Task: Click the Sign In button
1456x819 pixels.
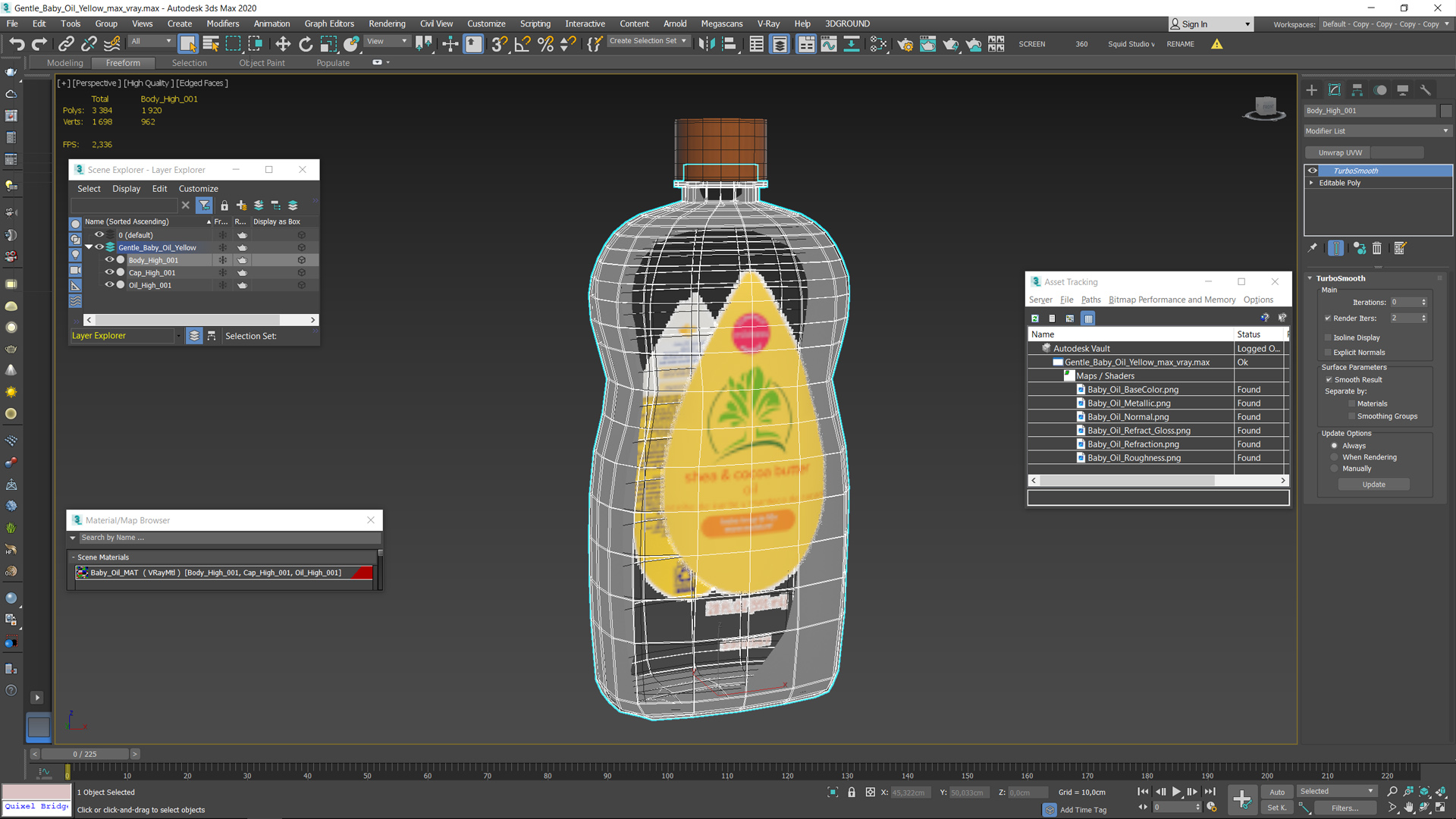Action: (1210, 24)
